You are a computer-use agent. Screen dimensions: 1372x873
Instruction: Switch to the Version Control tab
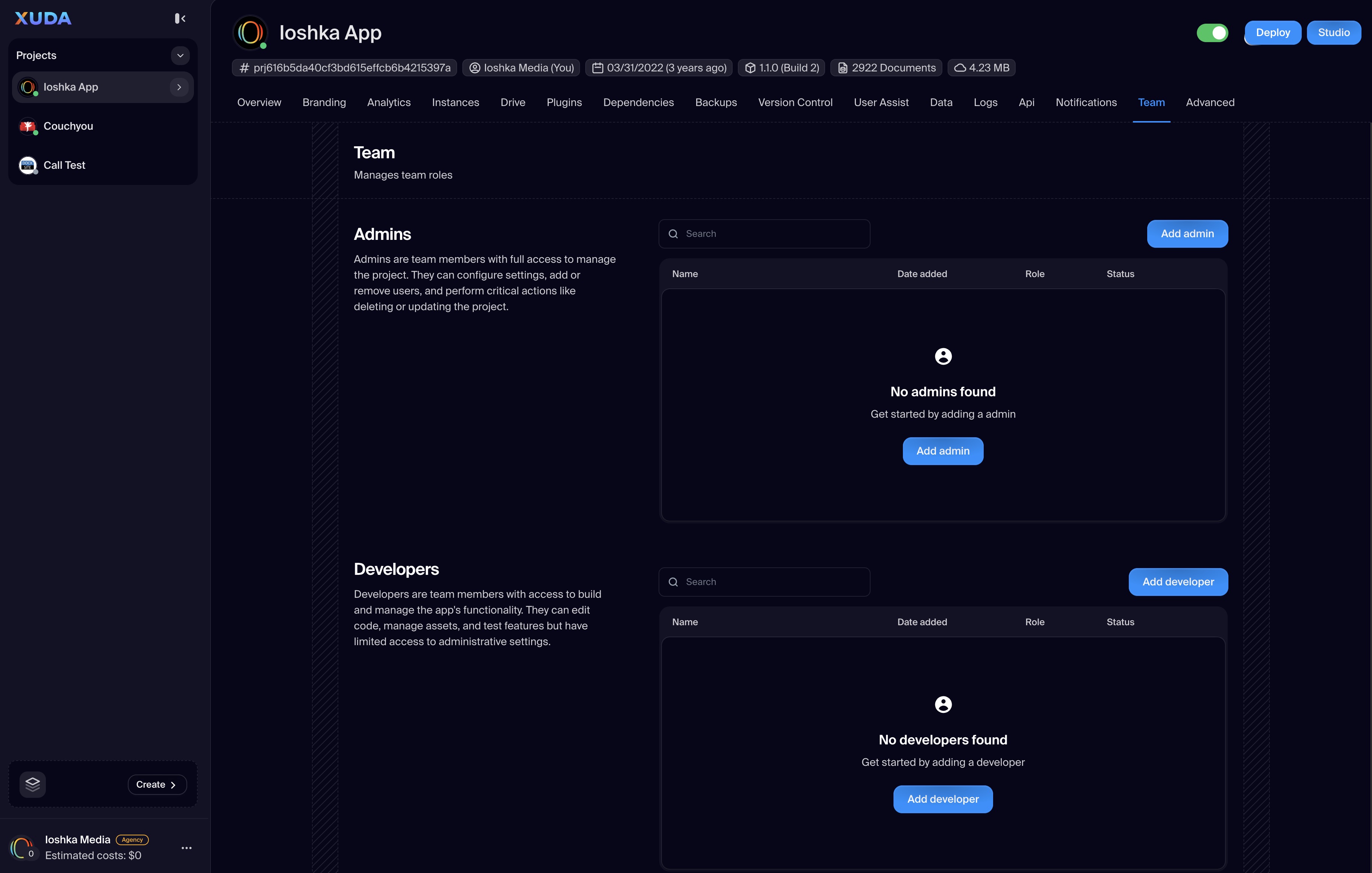click(795, 103)
